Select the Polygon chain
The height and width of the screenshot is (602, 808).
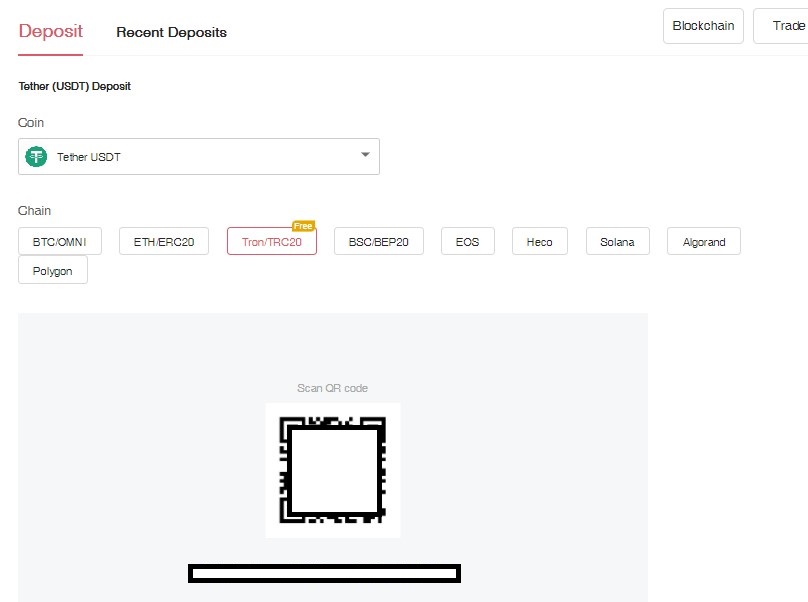point(53,270)
